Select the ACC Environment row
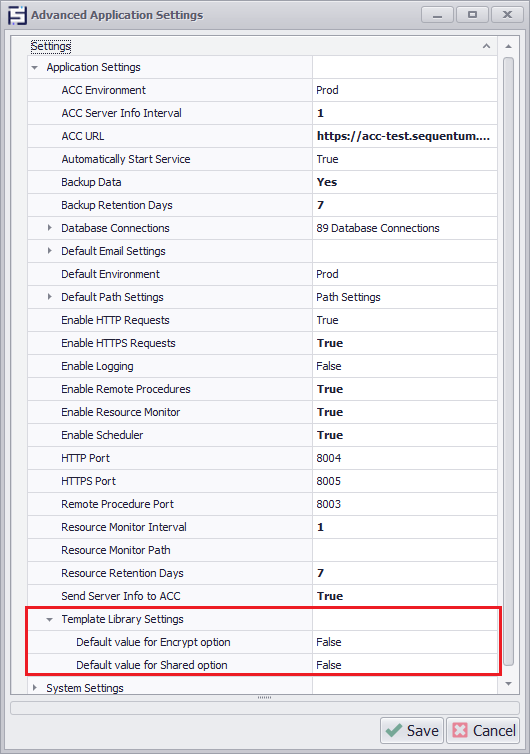 pyautogui.click(x=262, y=90)
